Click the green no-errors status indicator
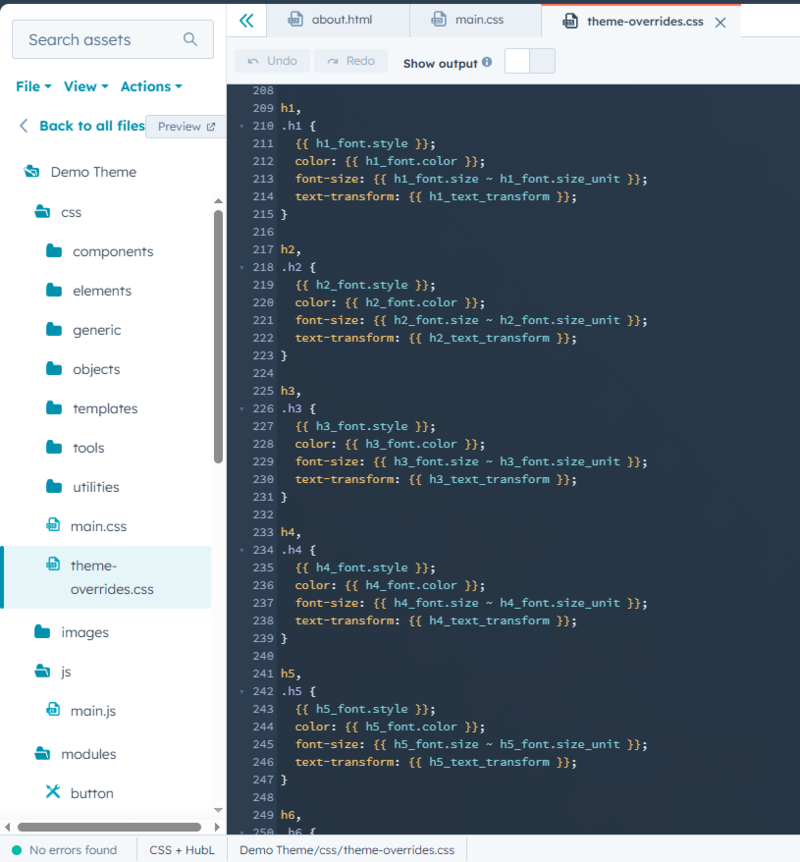Screen dimensions: 800x862 coord(17,850)
